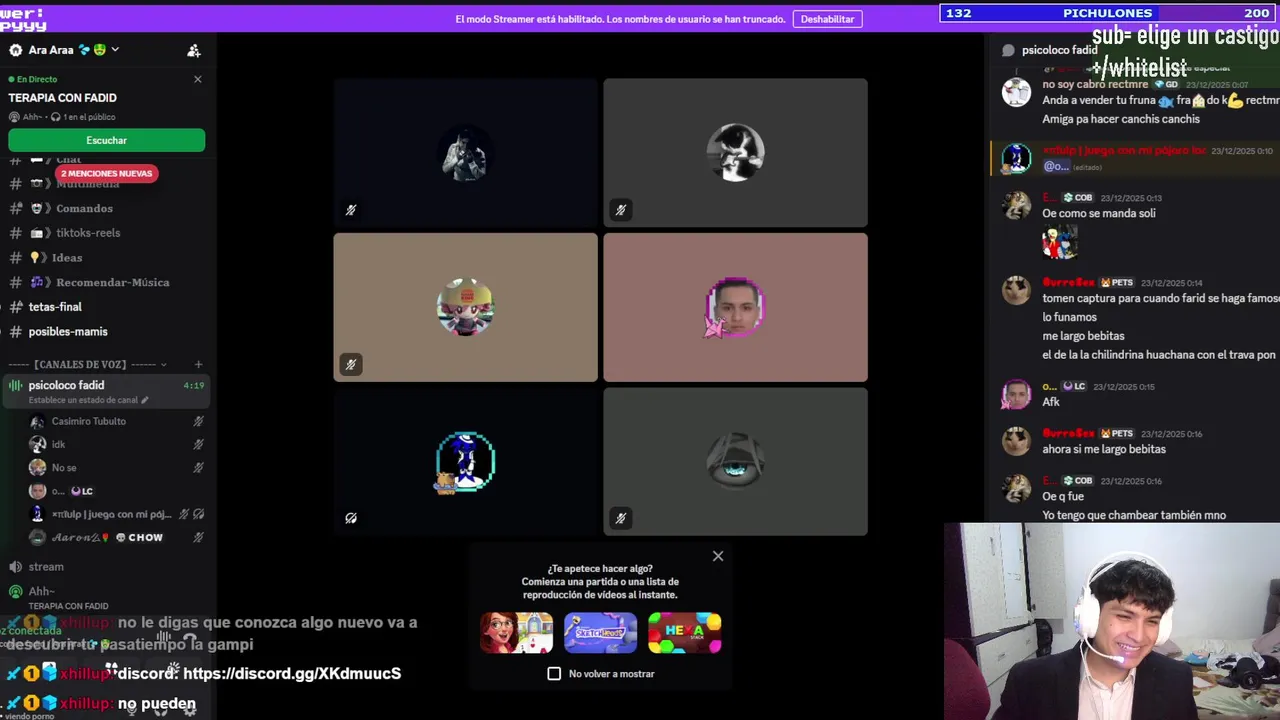Launch the Hexa Stack activity
The width and height of the screenshot is (1280, 720).
pos(684,633)
